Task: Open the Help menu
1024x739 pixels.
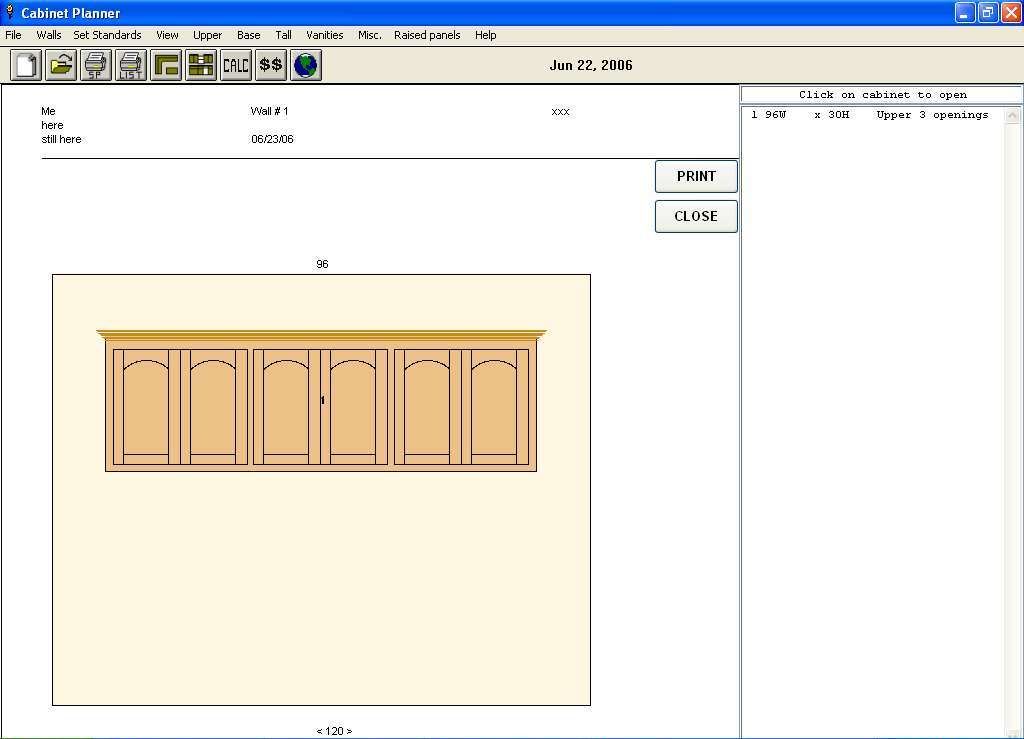Action: coord(485,35)
